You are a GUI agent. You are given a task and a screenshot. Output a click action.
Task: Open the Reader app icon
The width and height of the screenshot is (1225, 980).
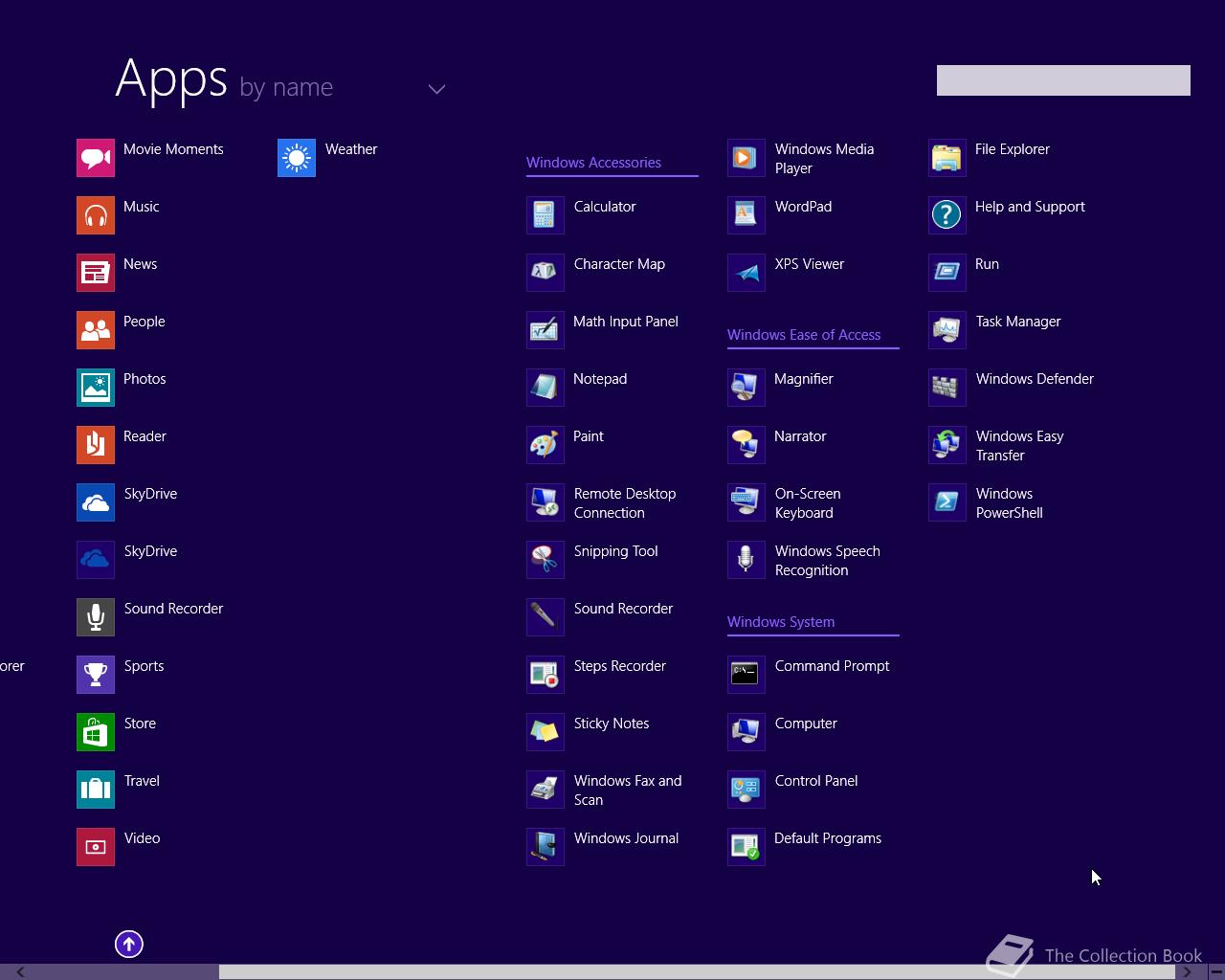tap(96, 445)
